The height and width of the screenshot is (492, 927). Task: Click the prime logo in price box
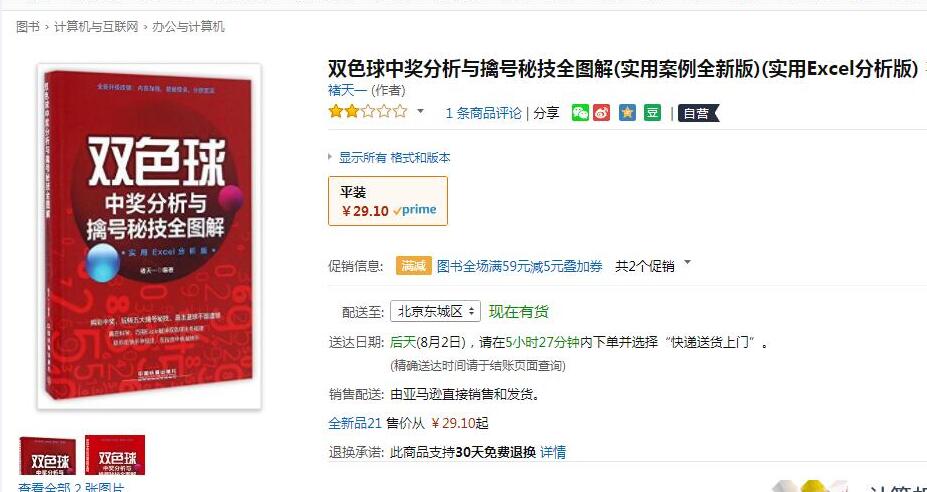point(414,210)
